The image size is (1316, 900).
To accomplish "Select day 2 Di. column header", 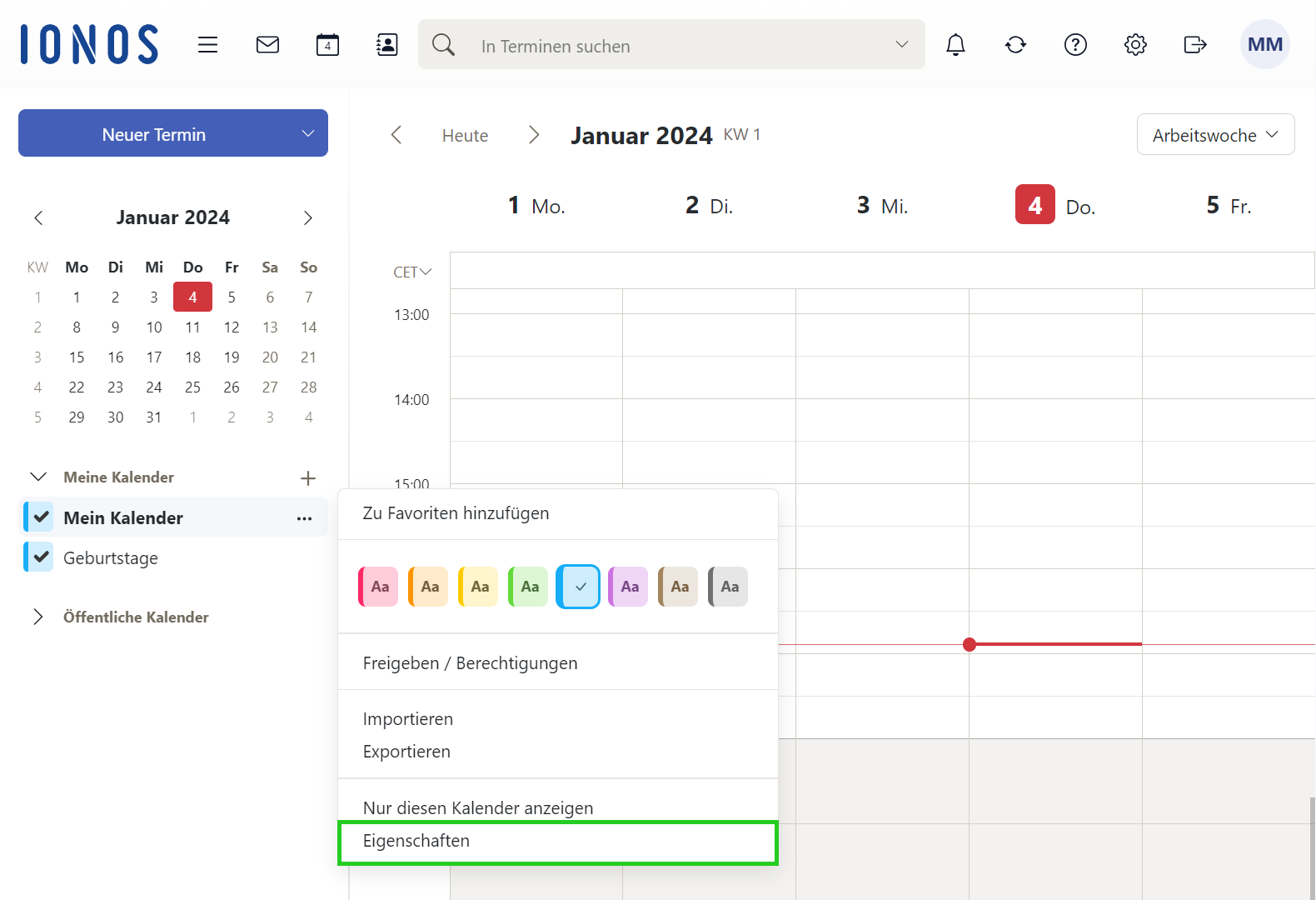I will tap(709, 205).
